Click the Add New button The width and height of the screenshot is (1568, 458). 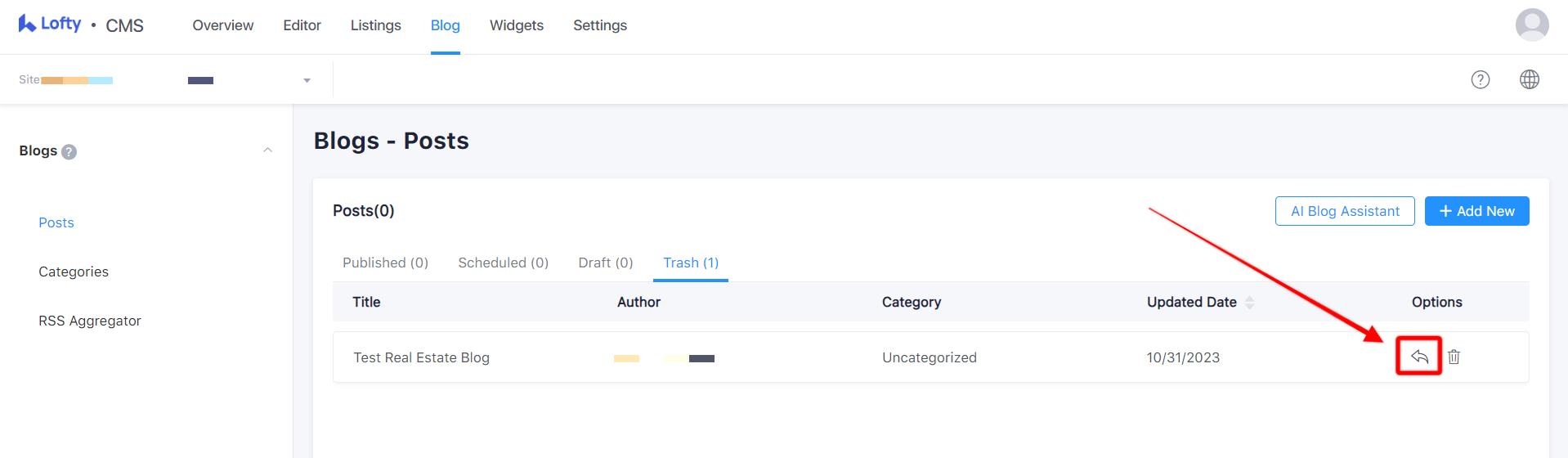coord(1476,211)
